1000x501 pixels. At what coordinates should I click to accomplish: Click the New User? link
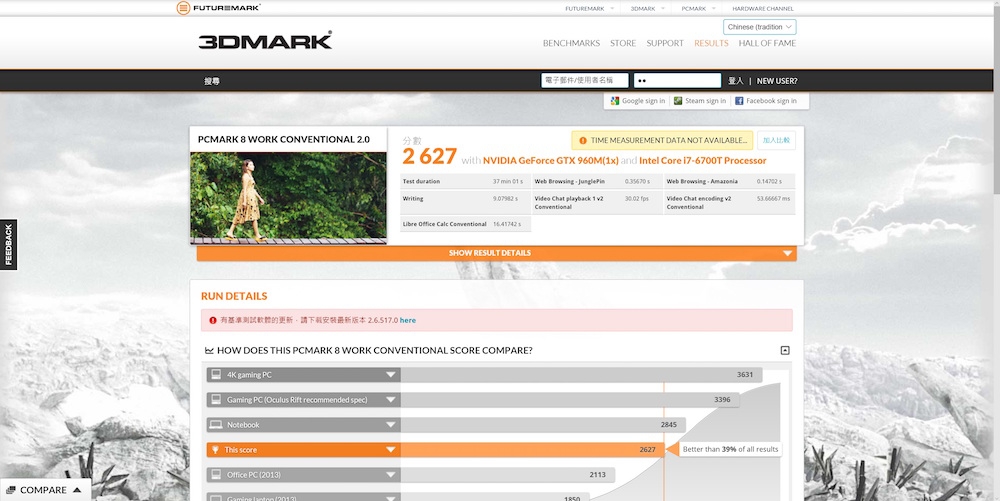click(x=777, y=81)
